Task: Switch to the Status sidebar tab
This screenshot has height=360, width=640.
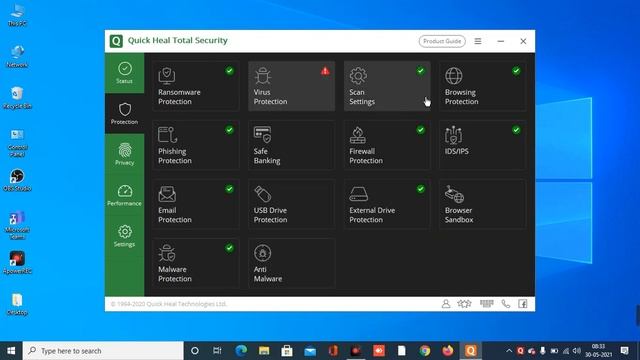Action: pyautogui.click(x=124, y=73)
